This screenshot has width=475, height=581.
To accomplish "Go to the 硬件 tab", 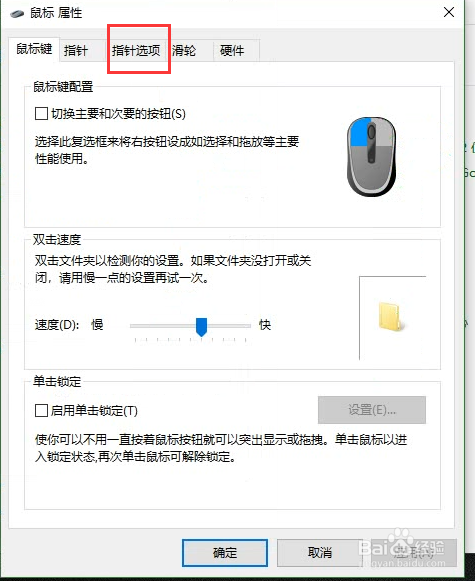I will coord(232,50).
